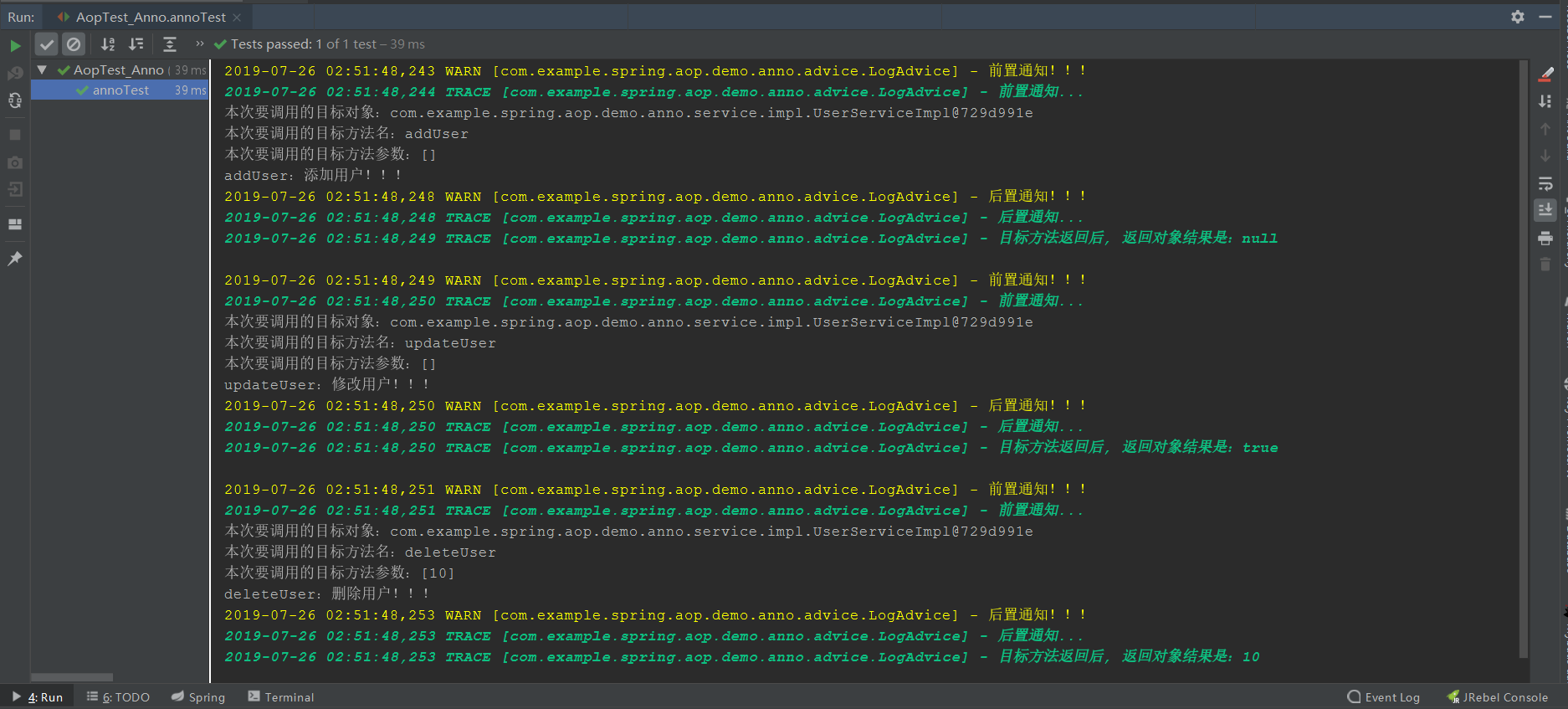1568x709 pixels.
Task: Click the dump threads camera icon
Action: 15,162
